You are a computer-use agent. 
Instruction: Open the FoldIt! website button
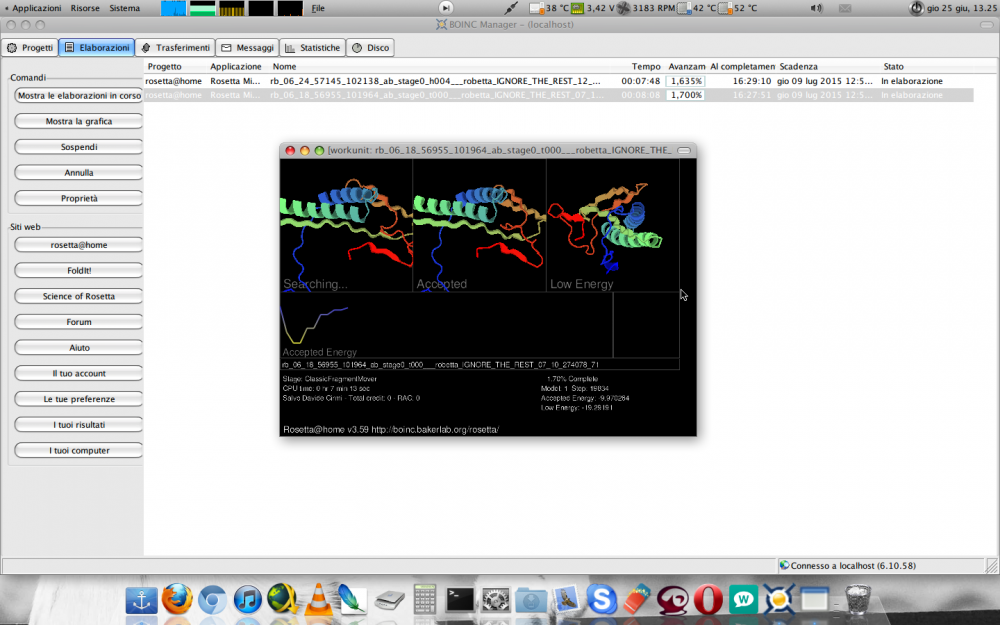point(78,270)
